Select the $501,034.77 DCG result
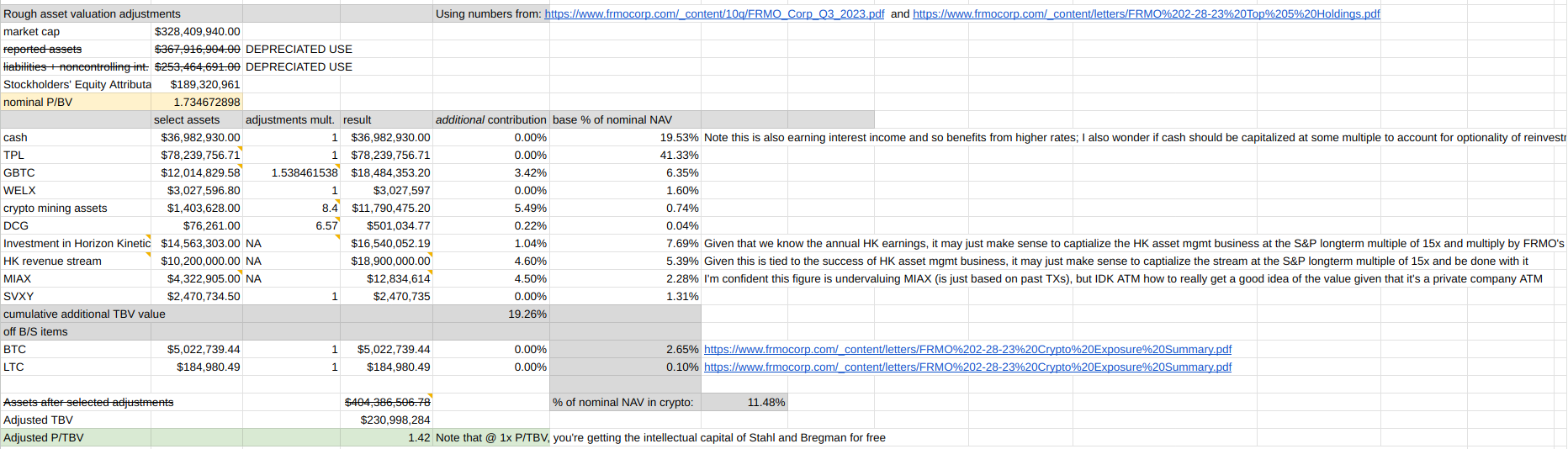The height and width of the screenshot is (449, 1568). pyautogui.click(x=386, y=225)
